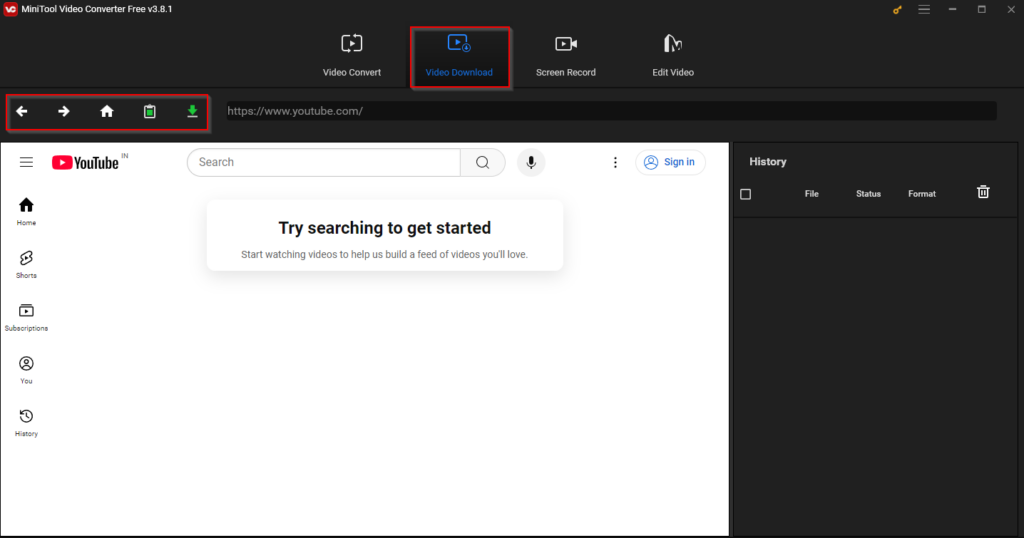Open the YouTube hamburger guide menu
The image size is (1024, 538).
(x=26, y=162)
